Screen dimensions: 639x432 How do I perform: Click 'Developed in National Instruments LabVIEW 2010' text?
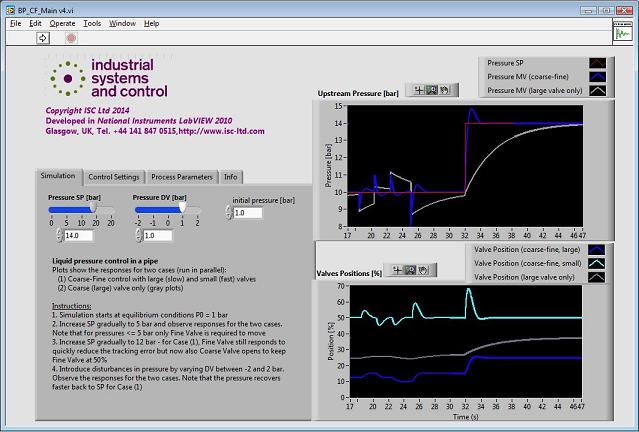coord(139,121)
